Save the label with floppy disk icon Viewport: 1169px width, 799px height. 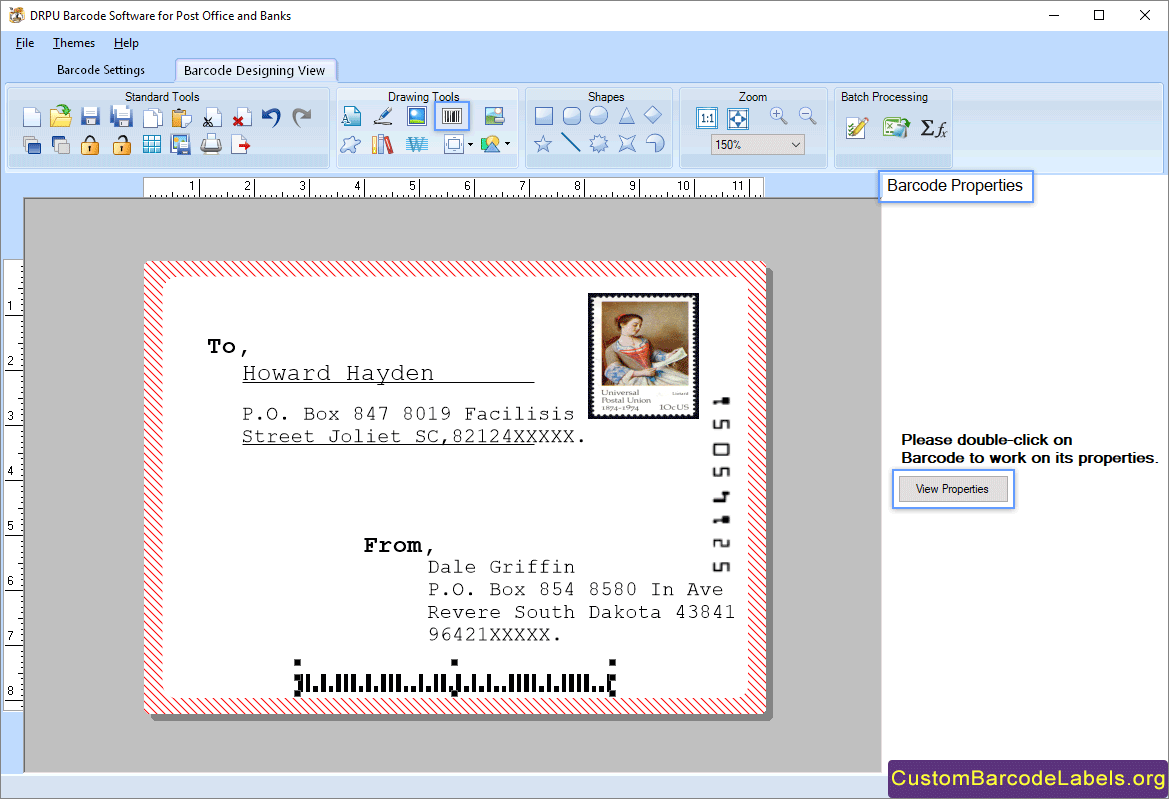click(x=90, y=116)
